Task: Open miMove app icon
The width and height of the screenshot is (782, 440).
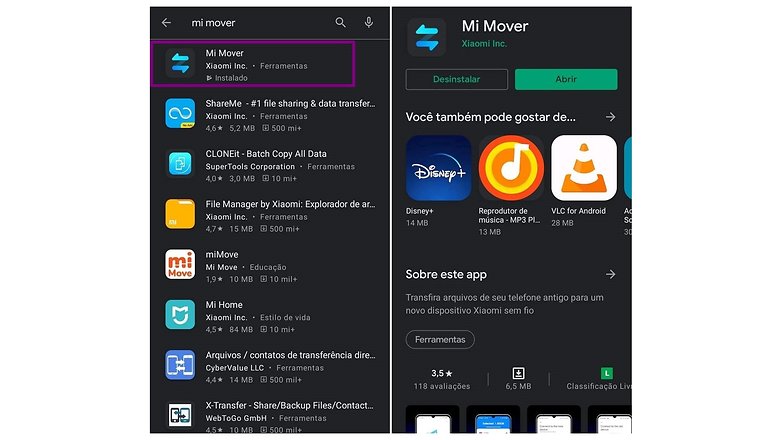Action: tap(180, 264)
